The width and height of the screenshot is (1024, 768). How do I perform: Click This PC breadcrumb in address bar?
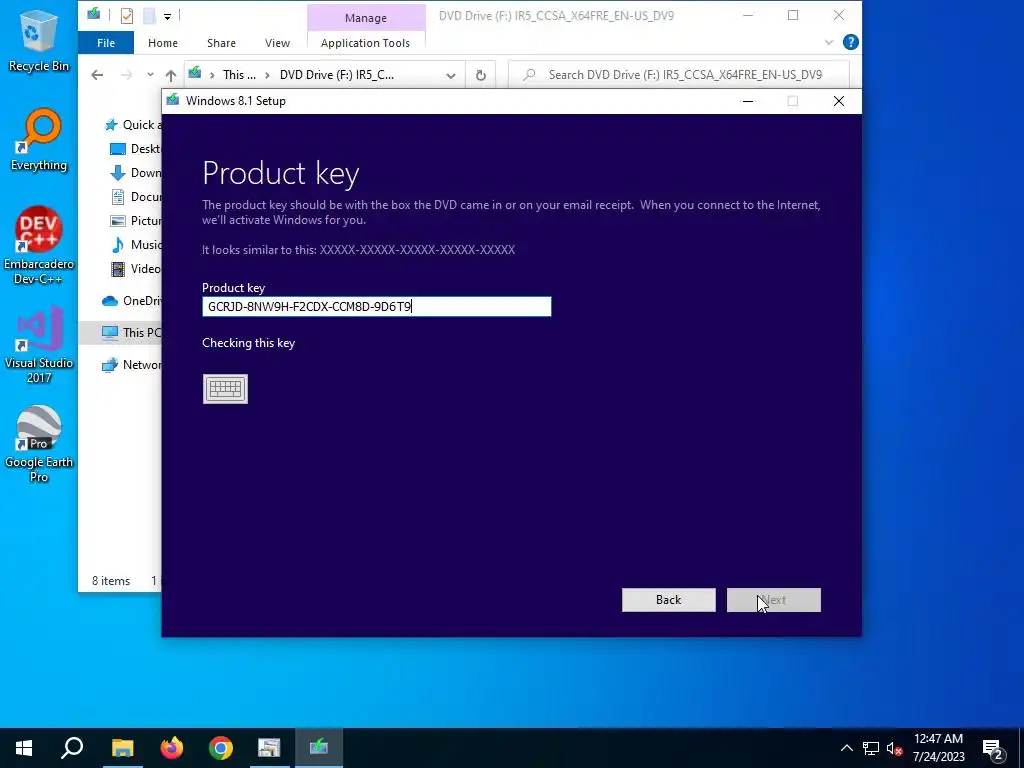click(x=239, y=75)
